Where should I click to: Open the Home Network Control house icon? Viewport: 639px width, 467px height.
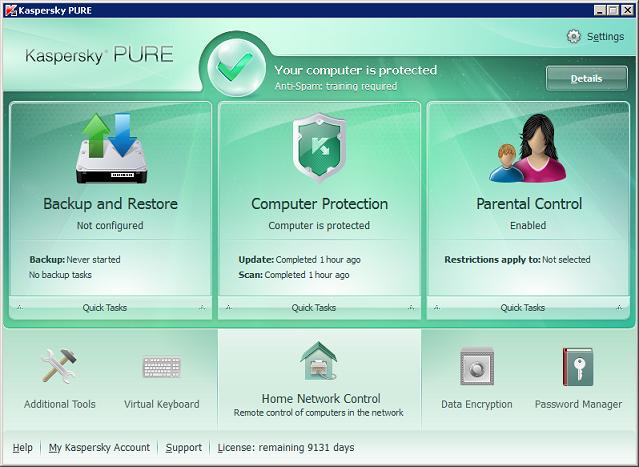coord(319,361)
